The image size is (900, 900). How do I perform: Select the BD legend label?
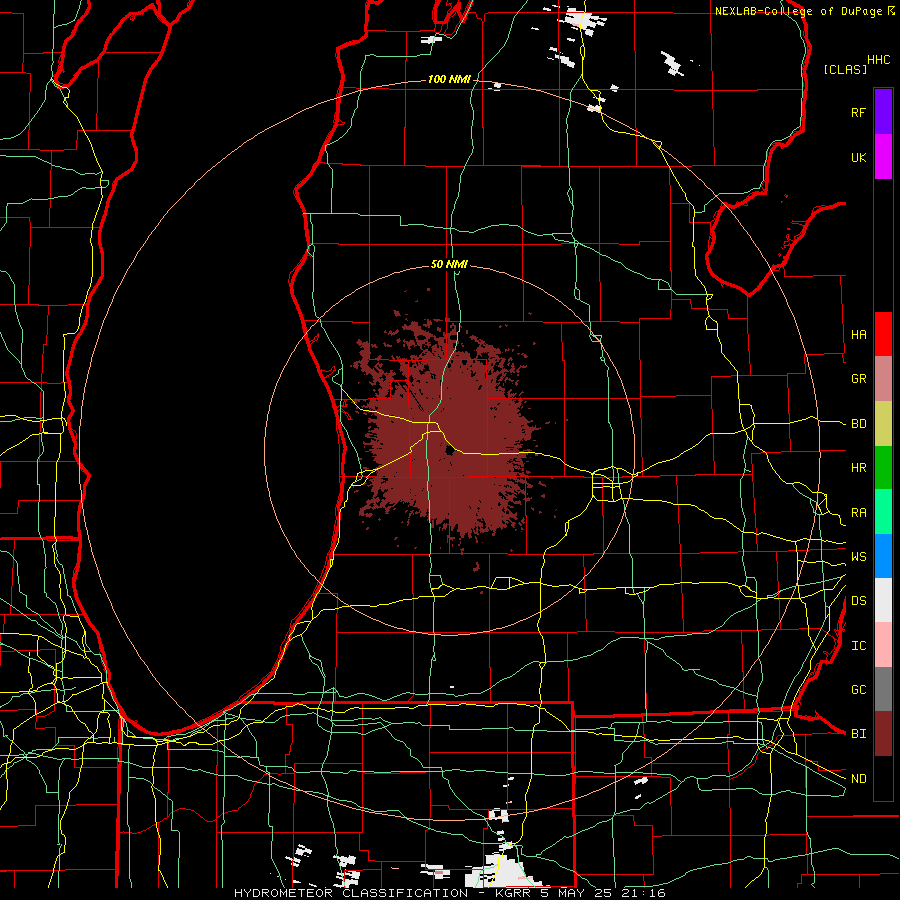coord(858,424)
